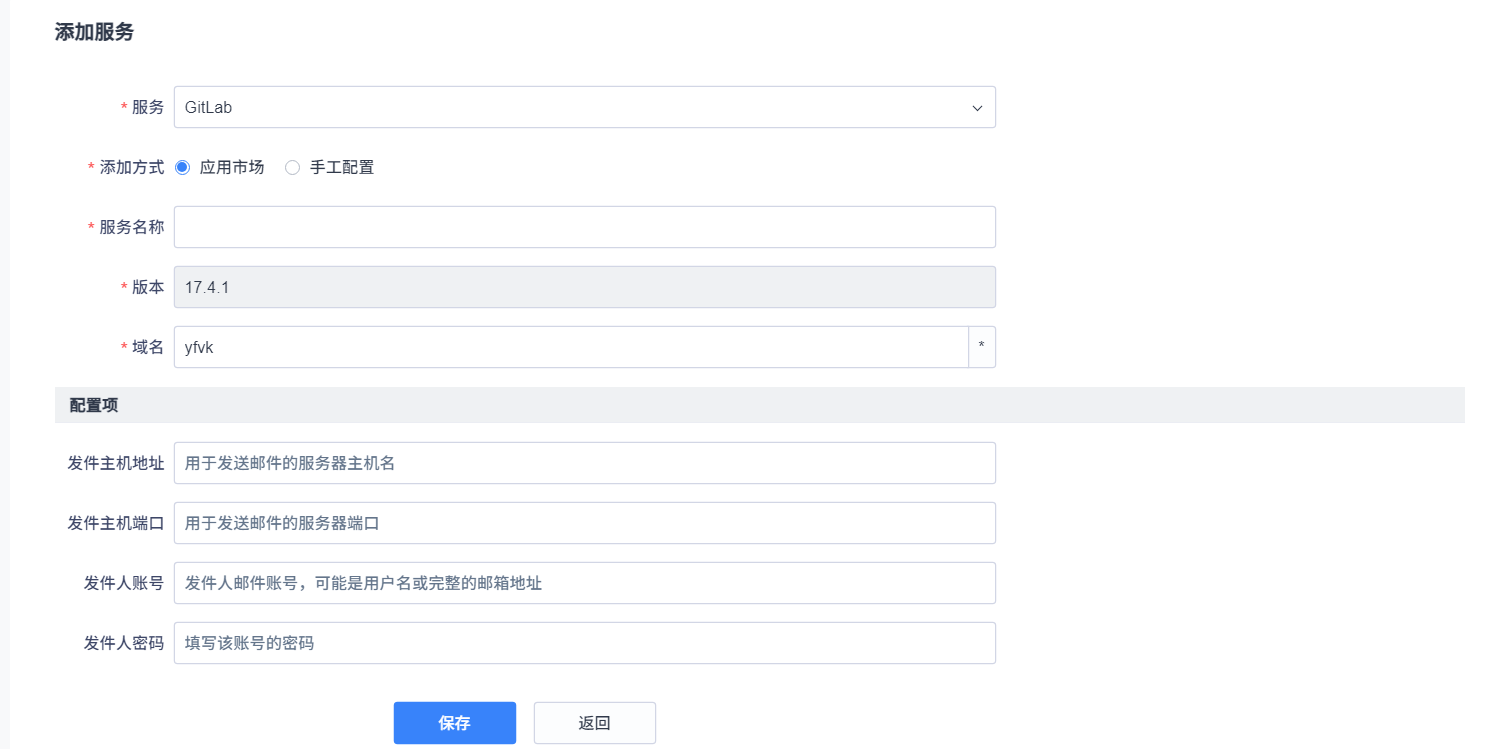The height and width of the screenshot is (749, 1500).
Task: Select the 应用市场 radio option
Action: click(x=182, y=168)
